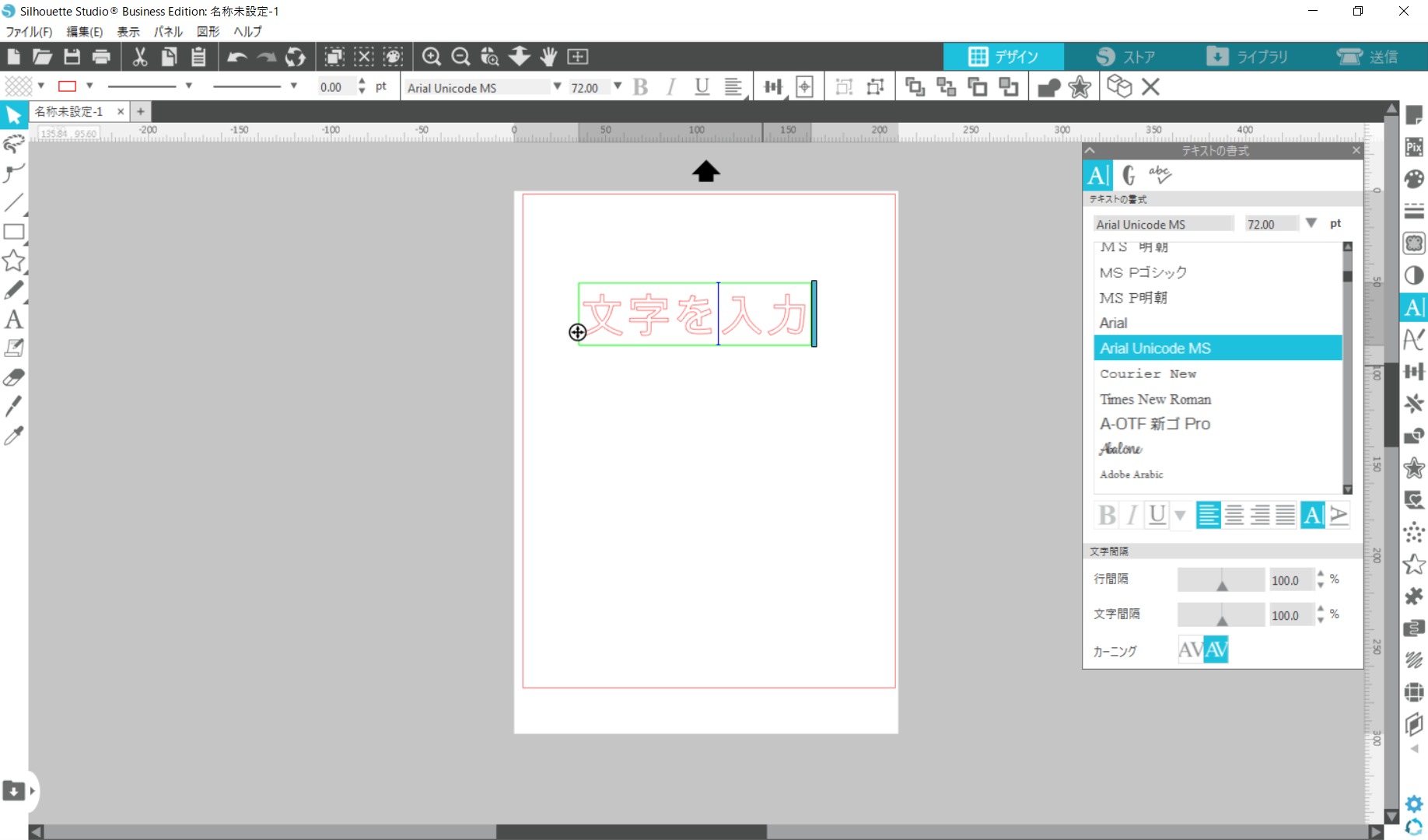
Task: Click the Zoom in magnifier icon
Action: 431,57
